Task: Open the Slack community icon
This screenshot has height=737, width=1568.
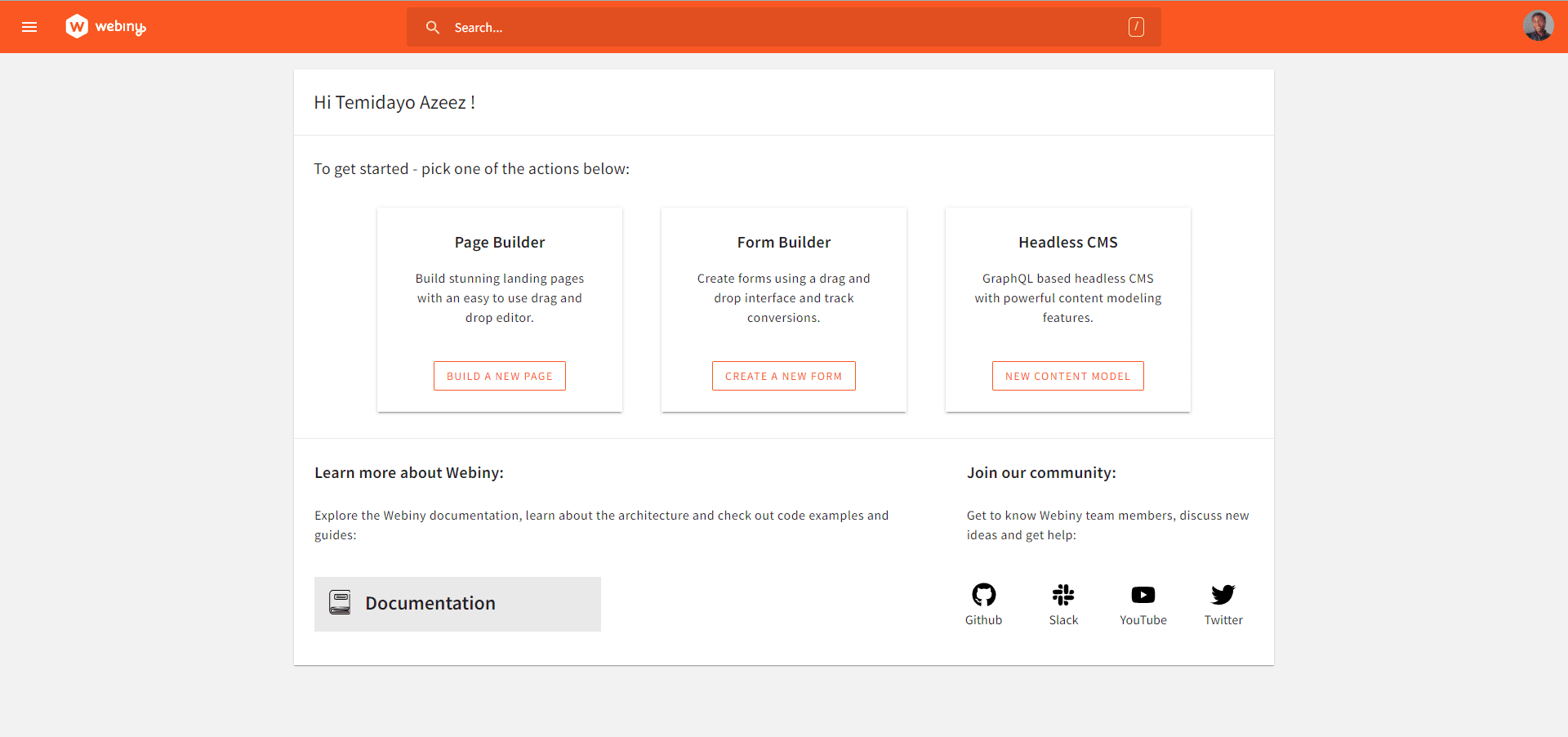Action: (x=1063, y=595)
